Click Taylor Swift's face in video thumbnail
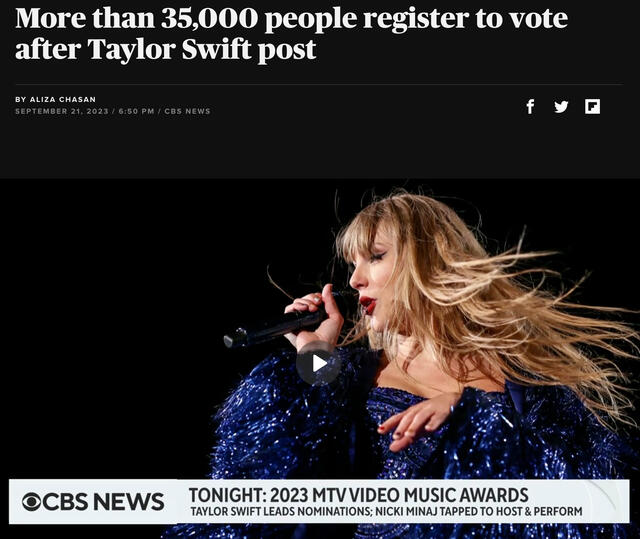Screen dimensions: 640x539 [x=371, y=277]
